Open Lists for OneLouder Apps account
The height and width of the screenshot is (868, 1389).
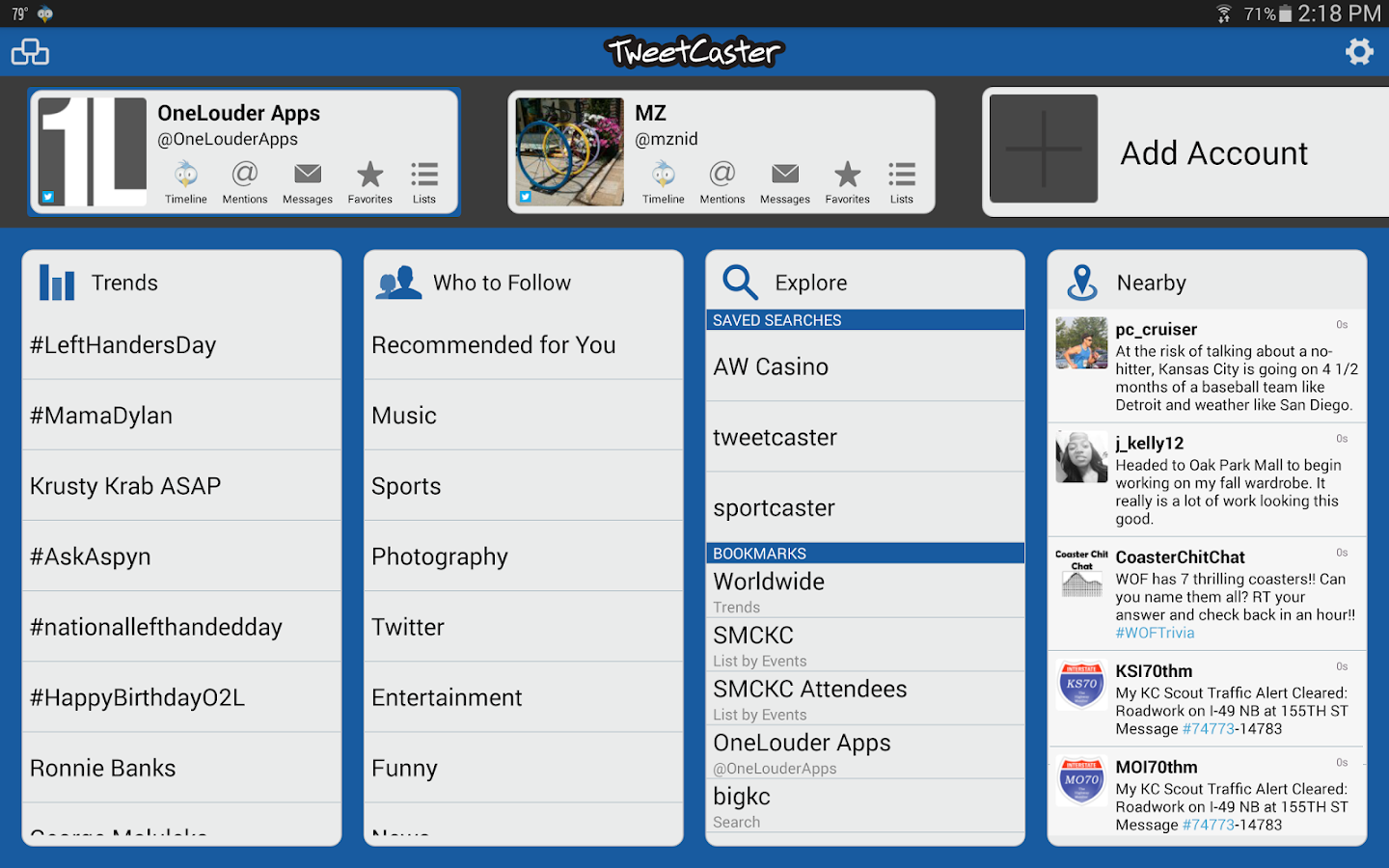click(424, 182)
